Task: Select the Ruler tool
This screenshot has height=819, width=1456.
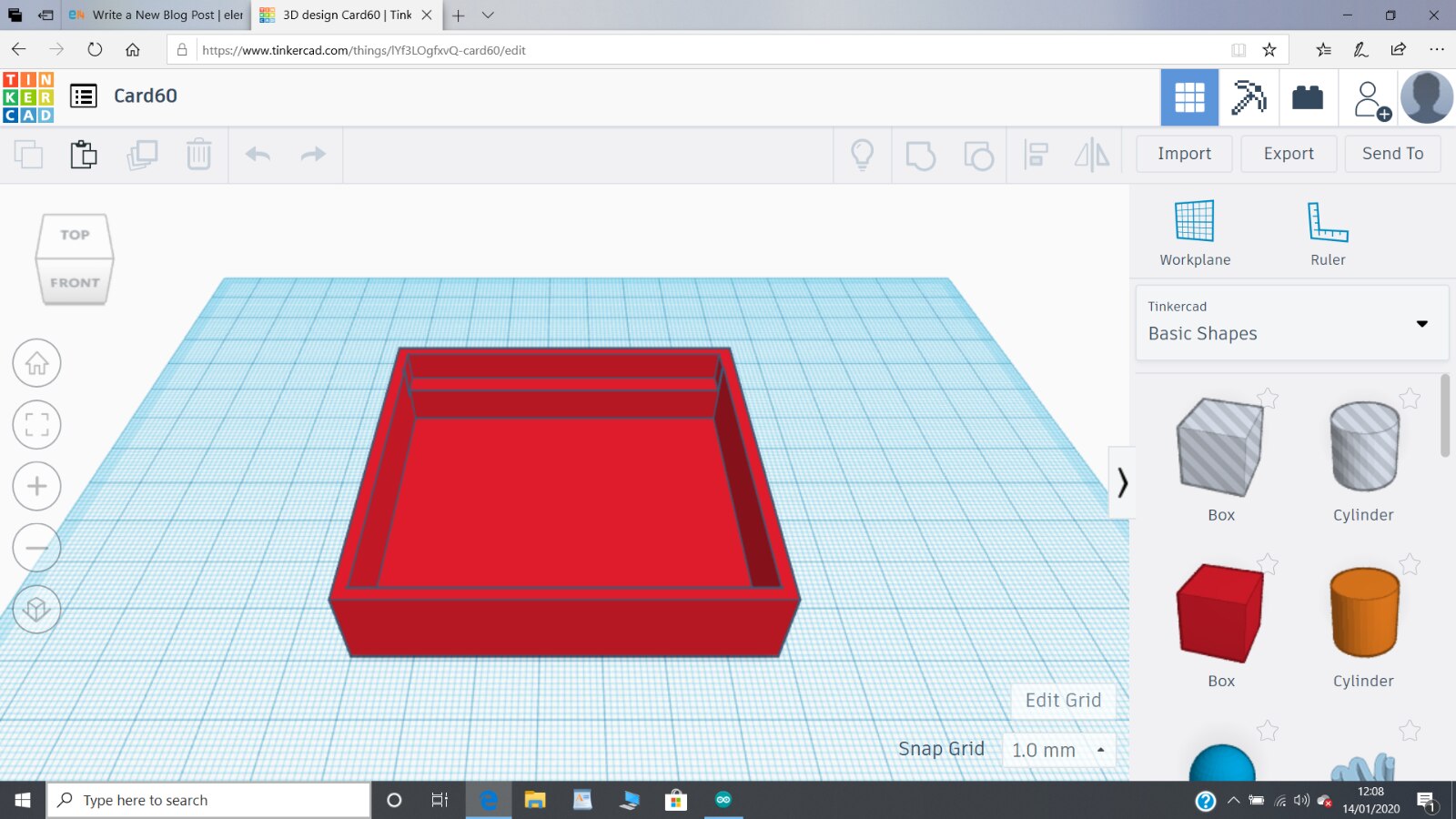Action: pos(1327,221)
